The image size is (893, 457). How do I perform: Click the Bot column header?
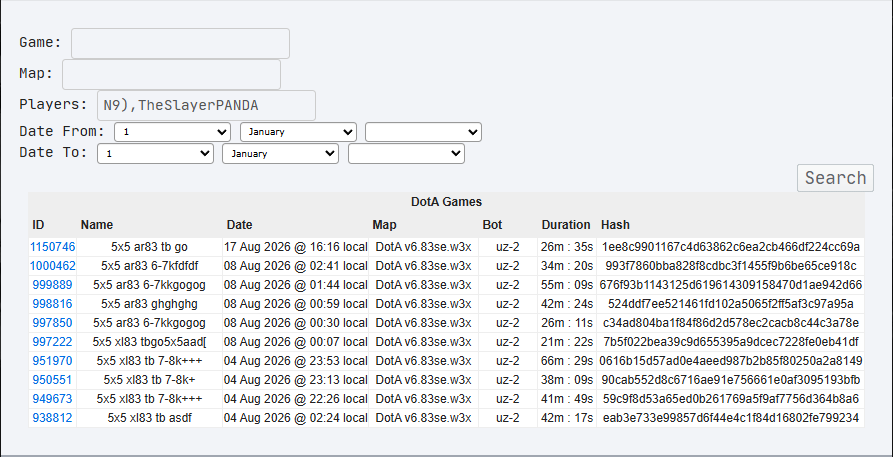[x=492, y=225]
